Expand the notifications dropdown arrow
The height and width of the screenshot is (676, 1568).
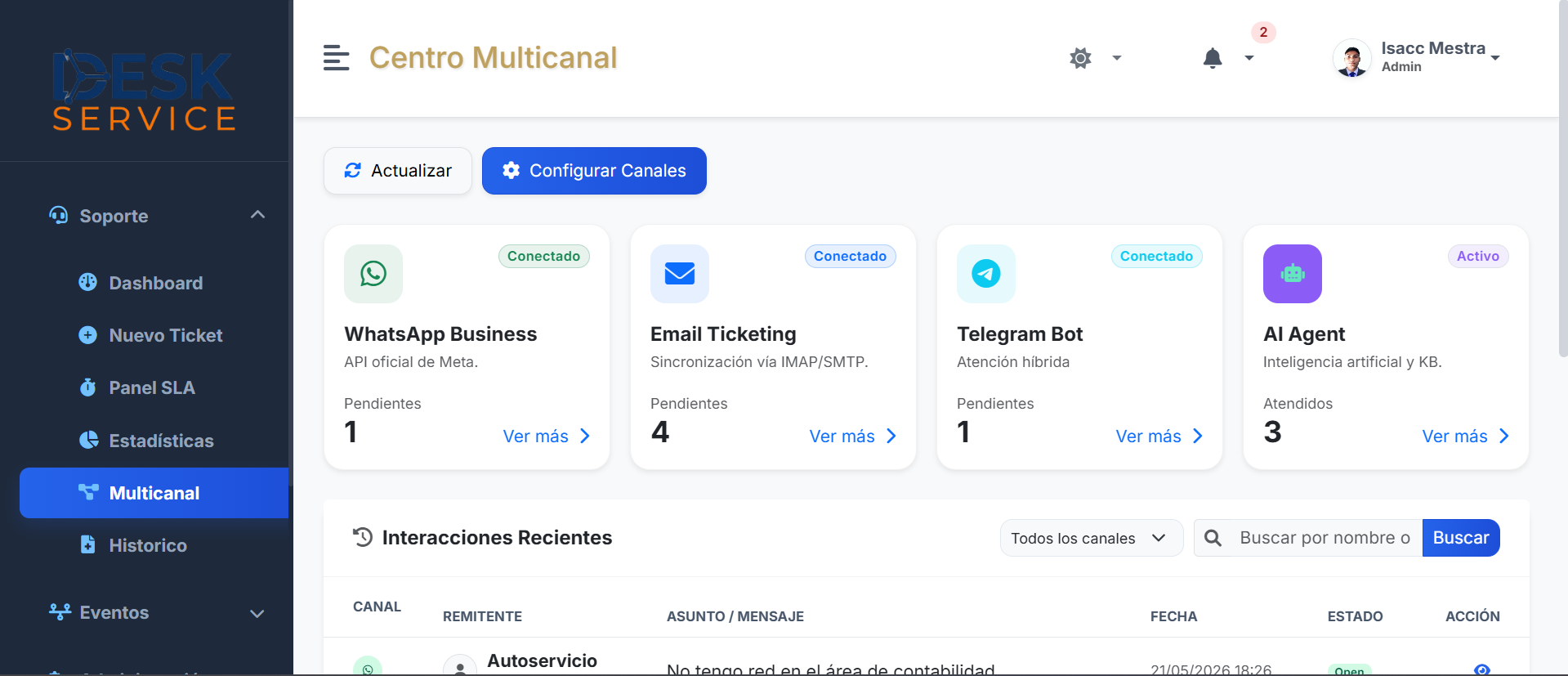click(1249, 58)
